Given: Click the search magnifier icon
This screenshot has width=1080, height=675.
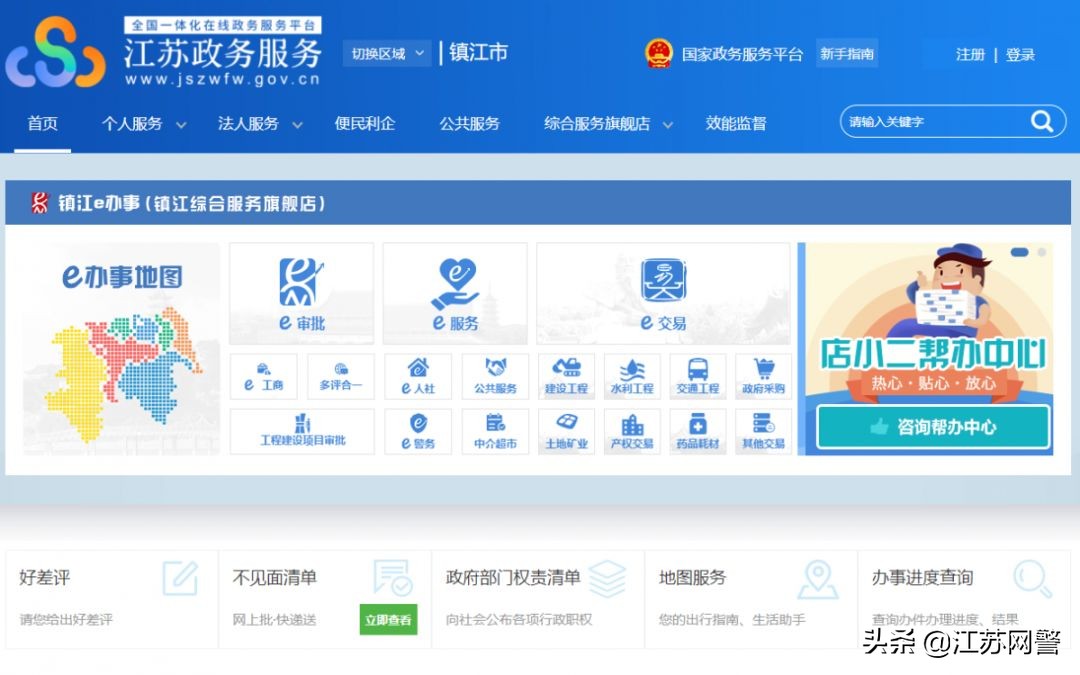Looking at the screenshot, I should pyautogui.click(x=1042, y=121).
